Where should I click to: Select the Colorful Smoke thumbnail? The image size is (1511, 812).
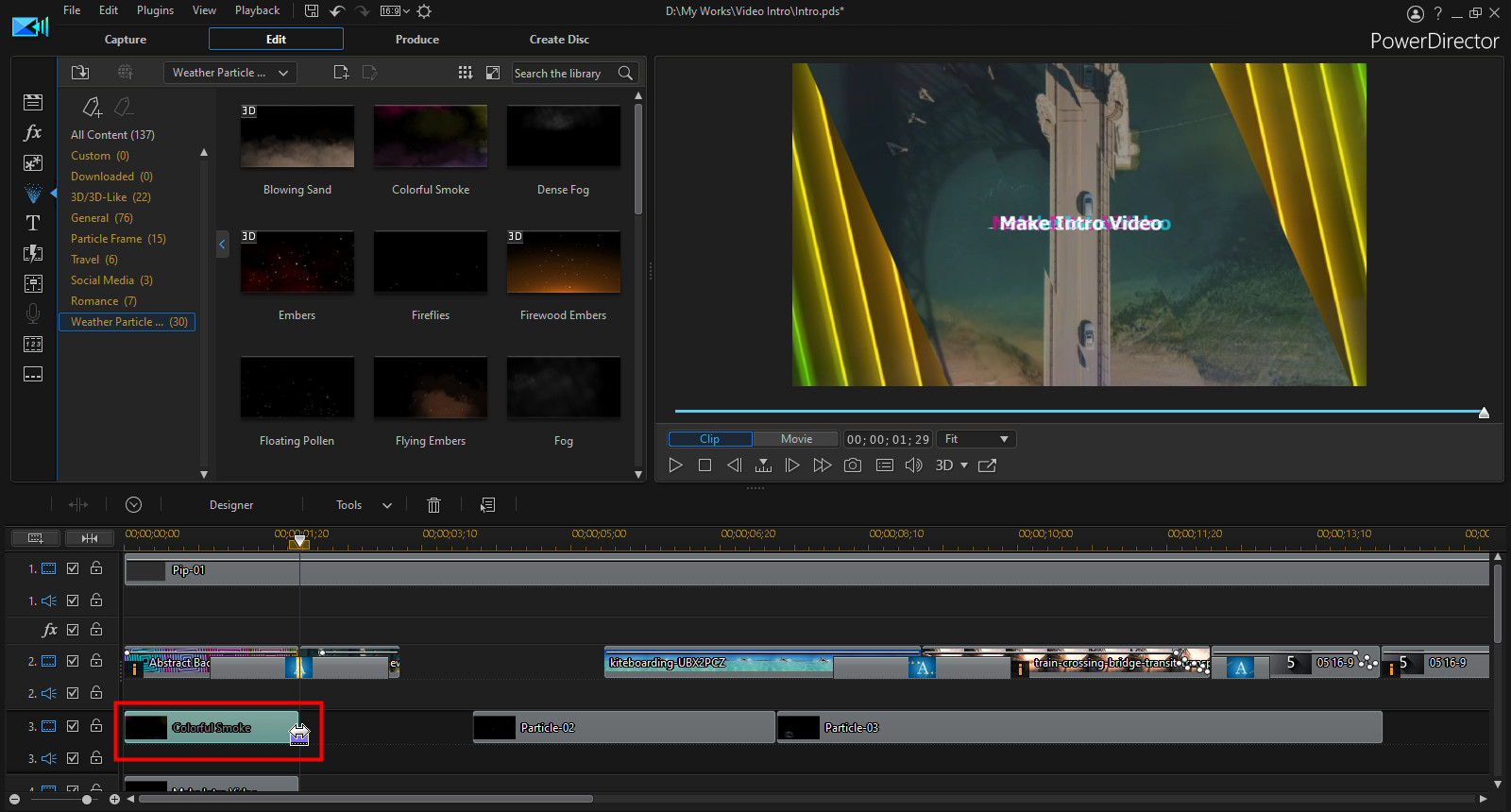pyautogui.click(x=431, y=137)
